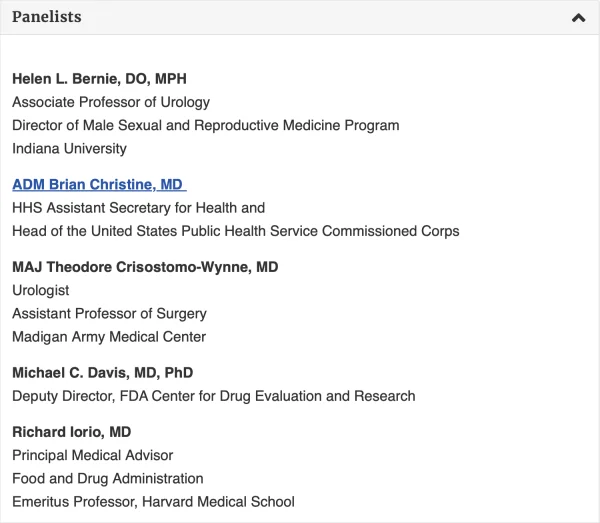
Task: Collapse the Panelists section chevron
Action: pyautogui.click(x=578, y=18)
